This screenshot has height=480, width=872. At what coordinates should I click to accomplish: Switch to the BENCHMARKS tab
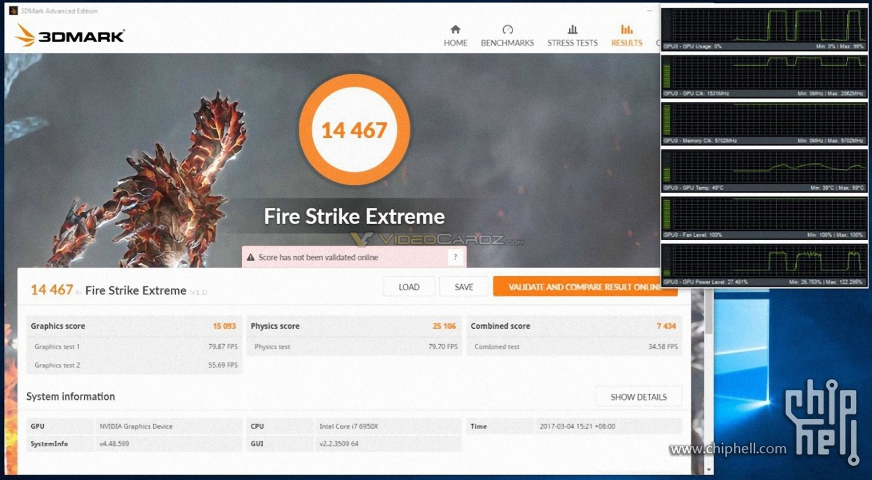507,43
